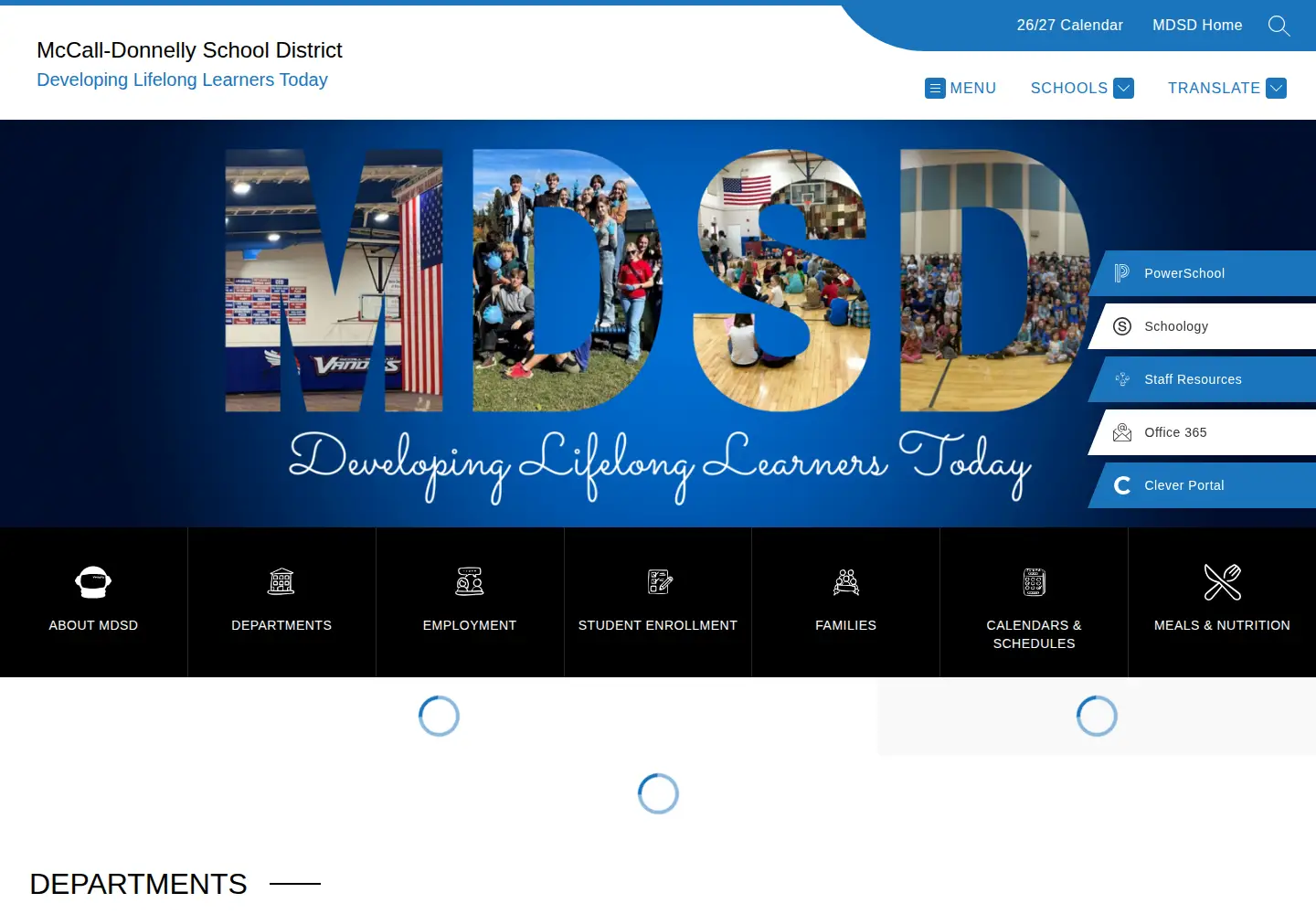Image resolution: width=1316 pixels, height=914 pixels.
Task: Open the Staff Resources quick link label
Action: [x=1193, y=379]
